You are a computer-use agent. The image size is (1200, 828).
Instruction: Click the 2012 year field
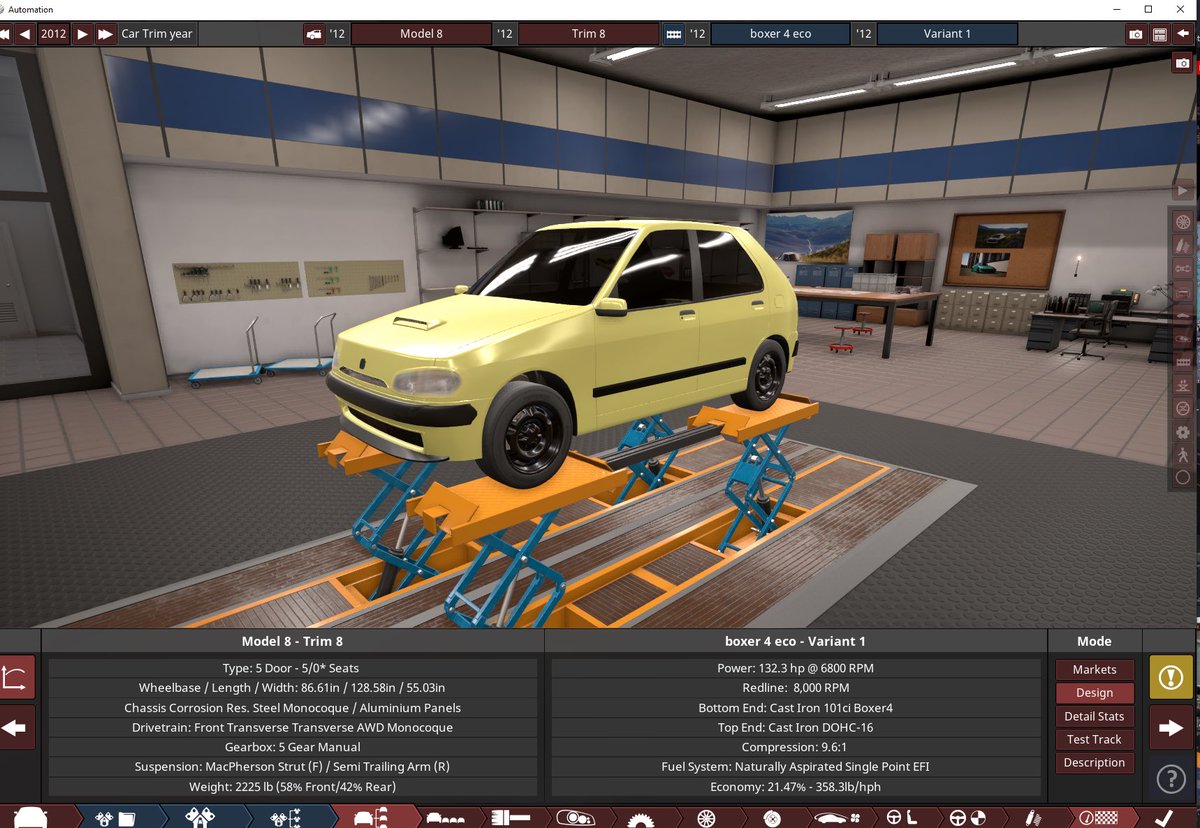tap(54, 34)
